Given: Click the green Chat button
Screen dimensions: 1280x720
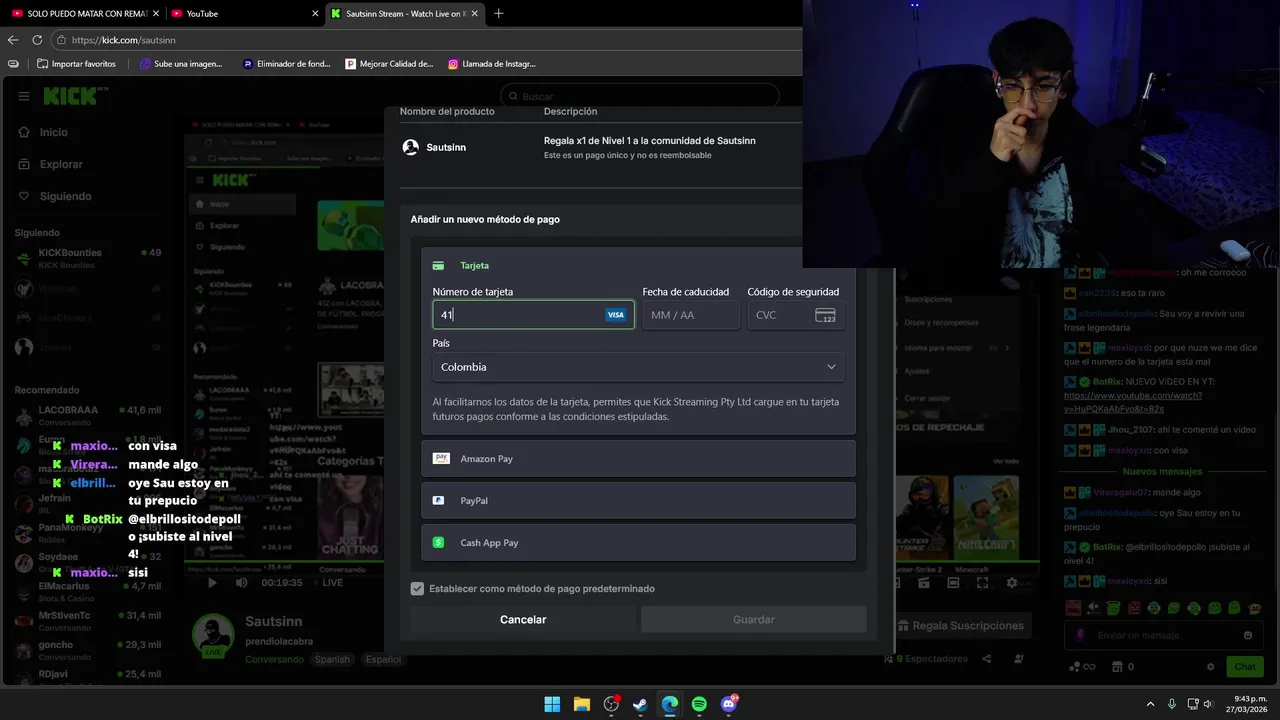Looking at the screenshot, I should 1245,667.
